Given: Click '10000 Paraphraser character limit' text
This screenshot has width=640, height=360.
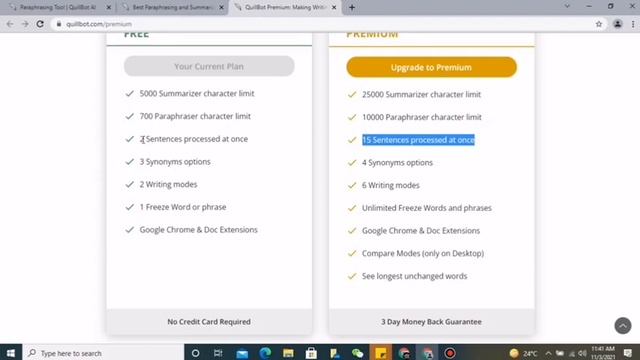Looking at the screenshot, I should [x=422, y=117].
